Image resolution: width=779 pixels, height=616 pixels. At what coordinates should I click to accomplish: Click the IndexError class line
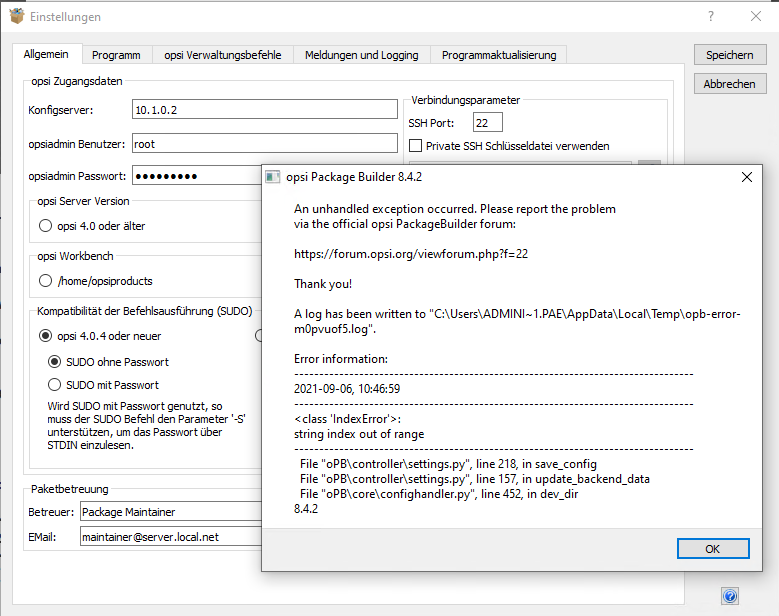[x=347, y=419]
